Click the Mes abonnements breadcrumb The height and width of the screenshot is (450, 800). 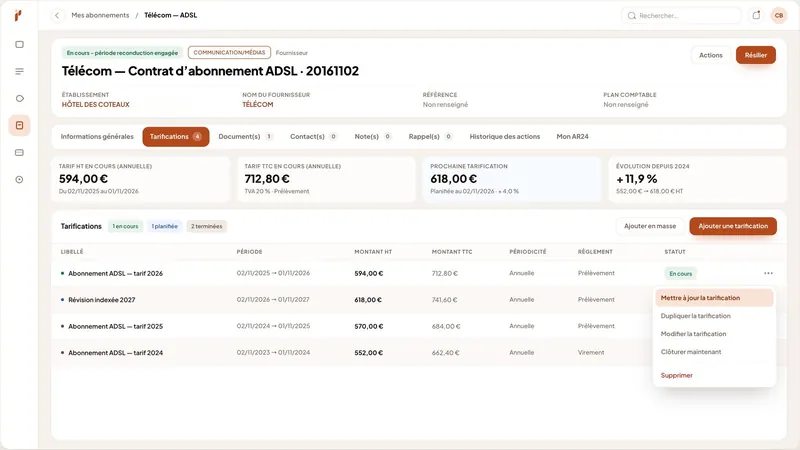[x=100, y=15]
